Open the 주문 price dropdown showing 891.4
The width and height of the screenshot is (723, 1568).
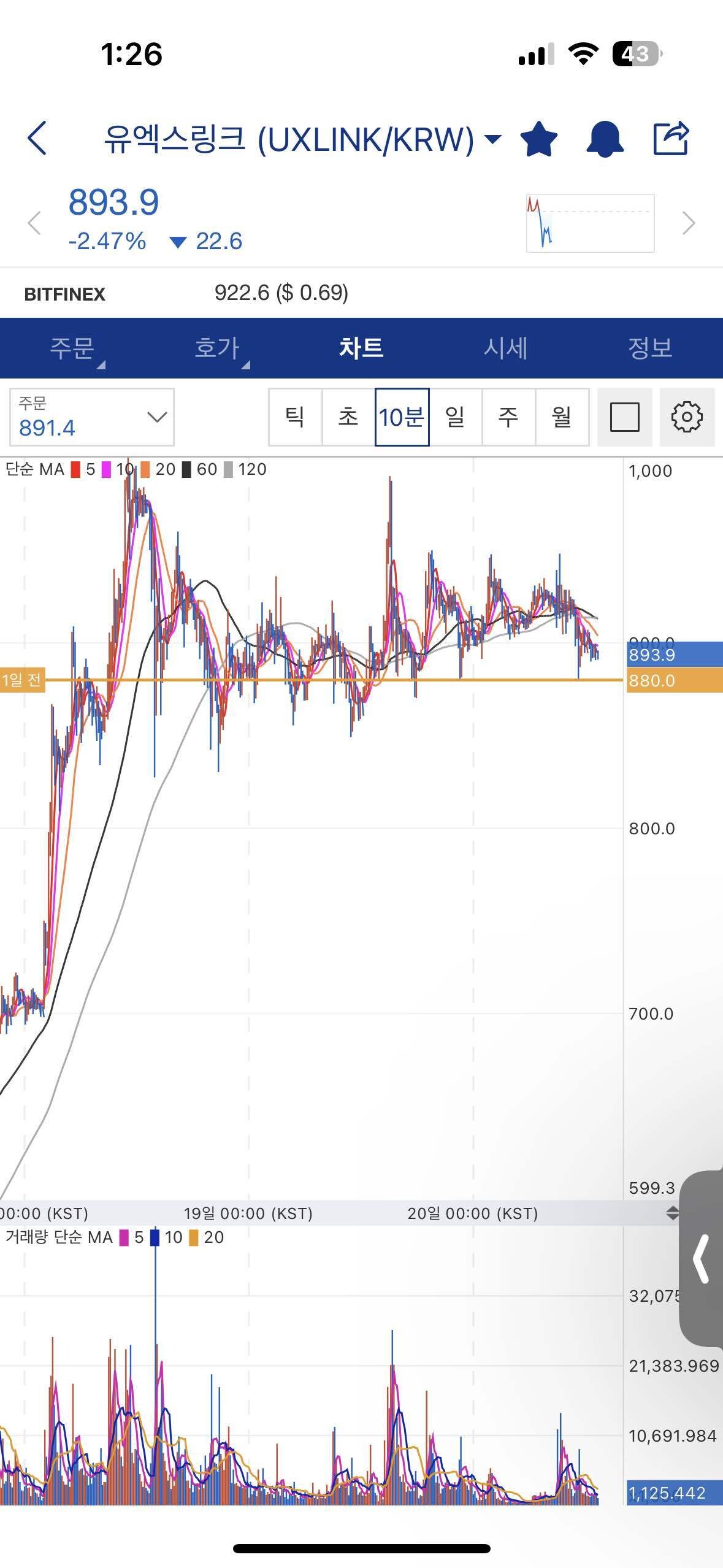92,417
